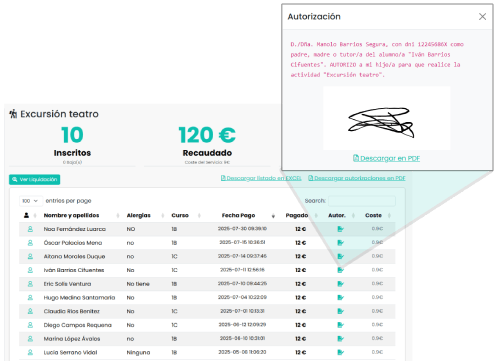Sort table by Pagado column

tap(297, 215)
